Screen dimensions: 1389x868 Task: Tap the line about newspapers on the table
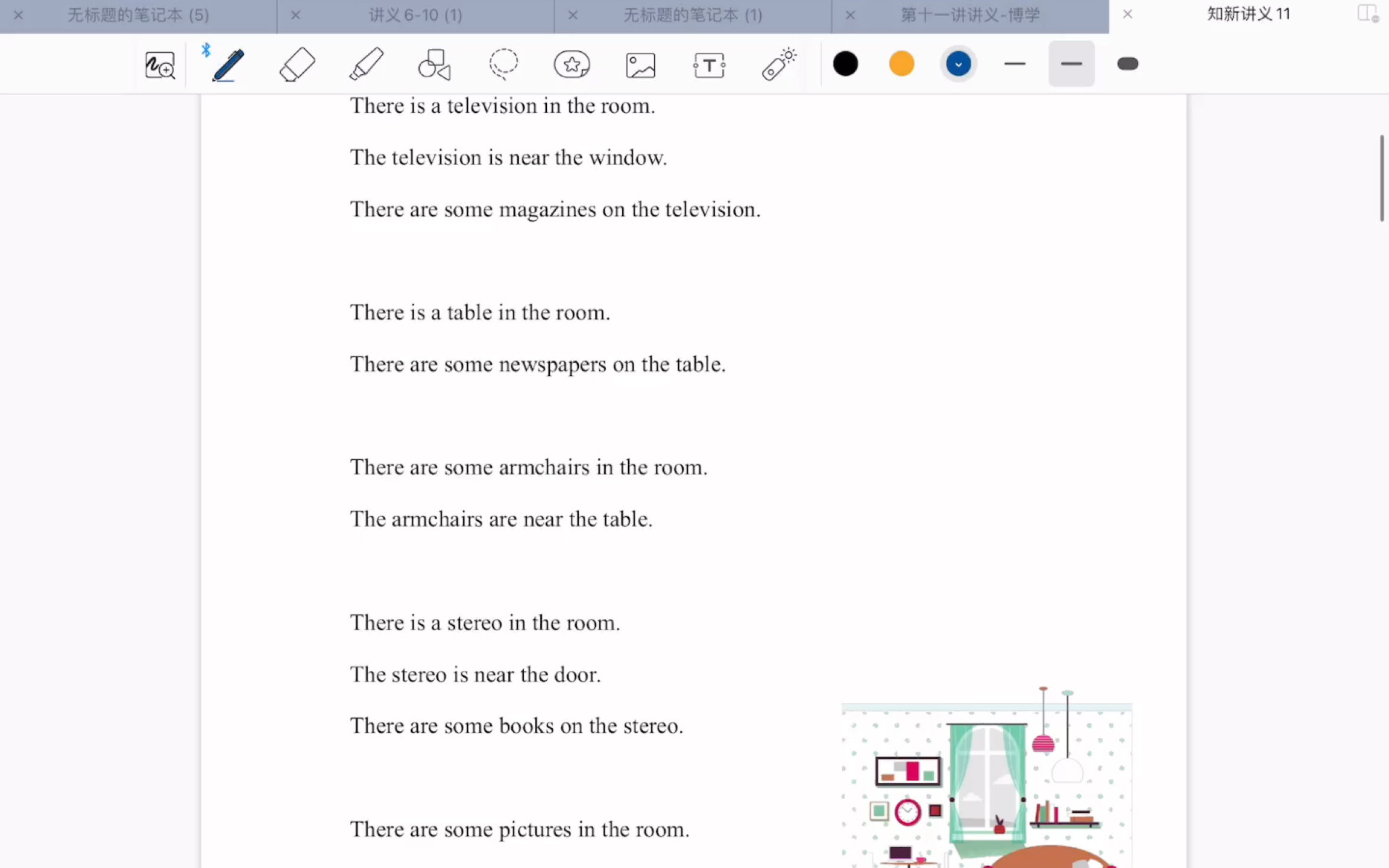pyautogui.click(x=538, y=365)
